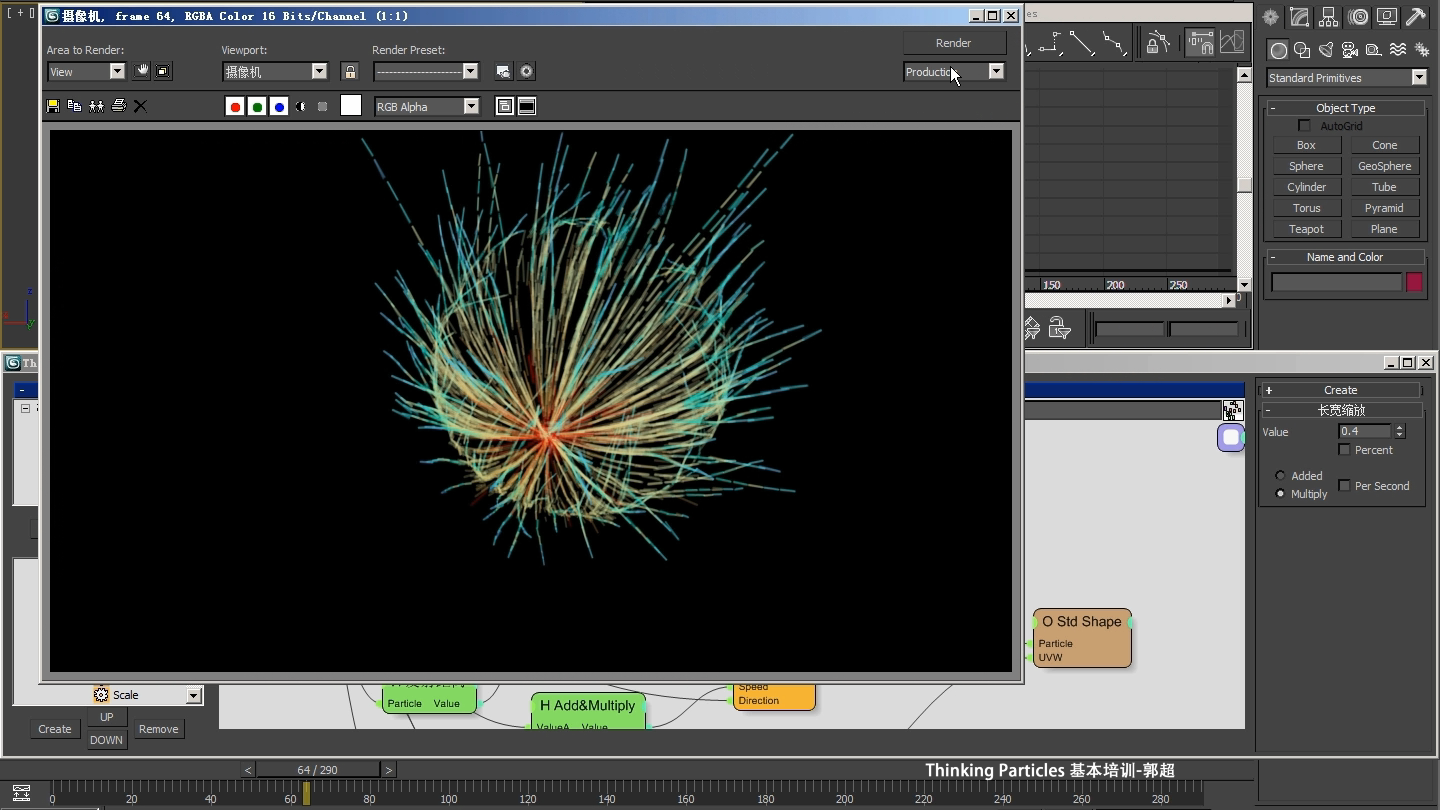Open the Render Preset dropdown
Image resolution: width=1440 pixels, height=810 pixels.
426,72
